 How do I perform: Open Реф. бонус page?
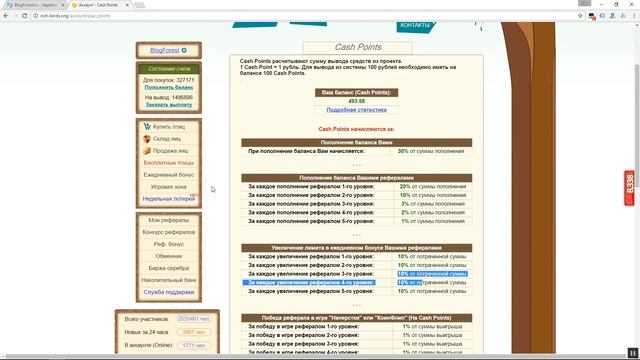[x=169, y=244]
